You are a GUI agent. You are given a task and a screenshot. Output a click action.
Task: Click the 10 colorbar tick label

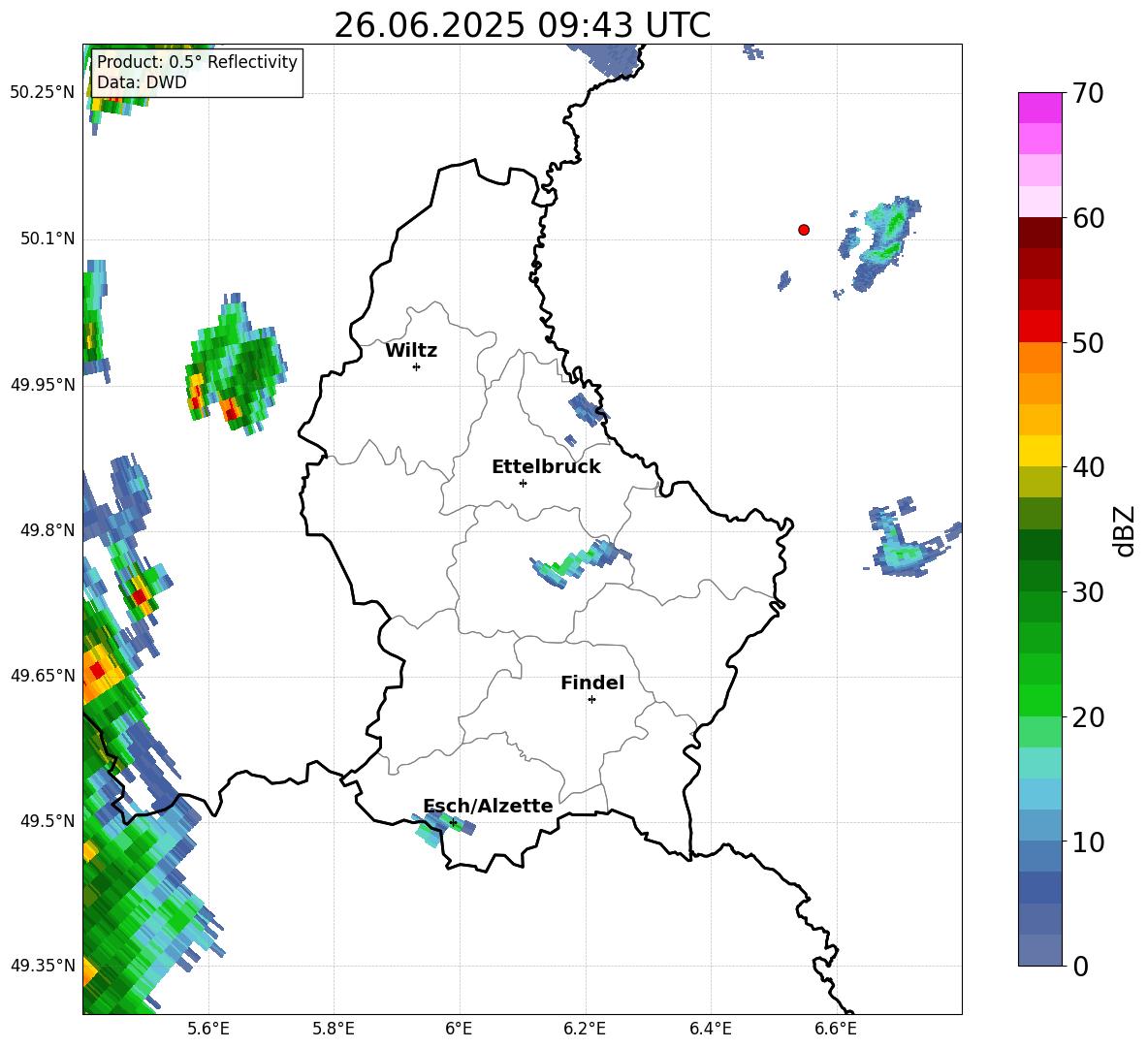pyautogui.click(x=1087, y=842)
